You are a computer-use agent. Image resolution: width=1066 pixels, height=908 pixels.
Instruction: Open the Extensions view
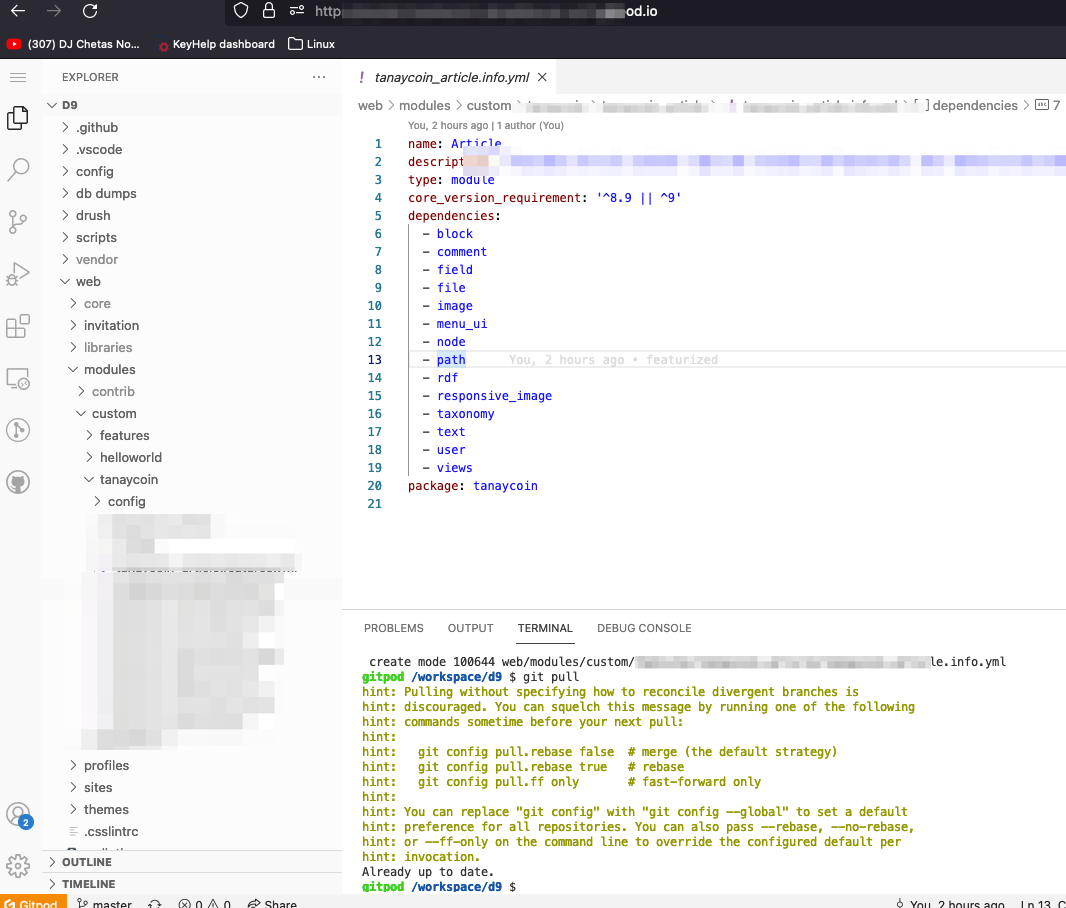click(x=18, y=326)
